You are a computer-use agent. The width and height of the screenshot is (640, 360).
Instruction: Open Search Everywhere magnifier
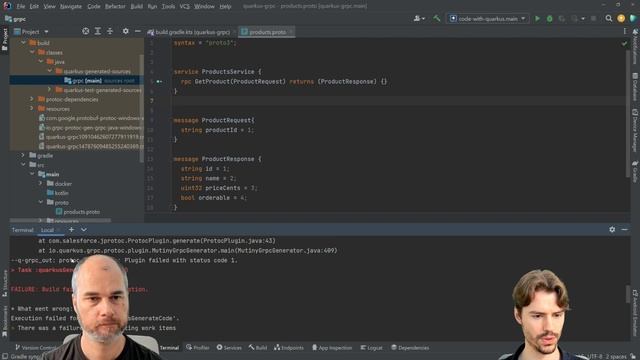pyautogui.click(x=609, y=18)
